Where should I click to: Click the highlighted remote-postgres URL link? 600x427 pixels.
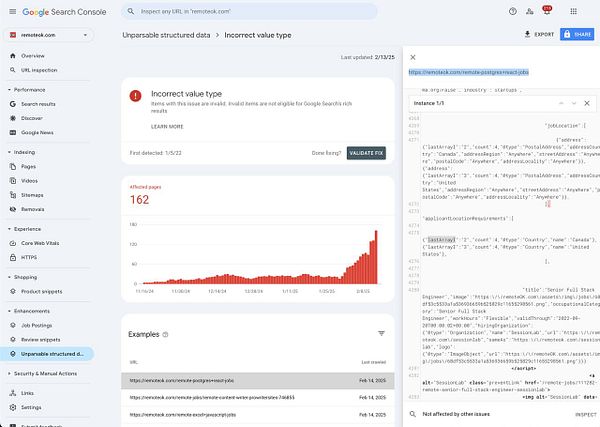468,72
